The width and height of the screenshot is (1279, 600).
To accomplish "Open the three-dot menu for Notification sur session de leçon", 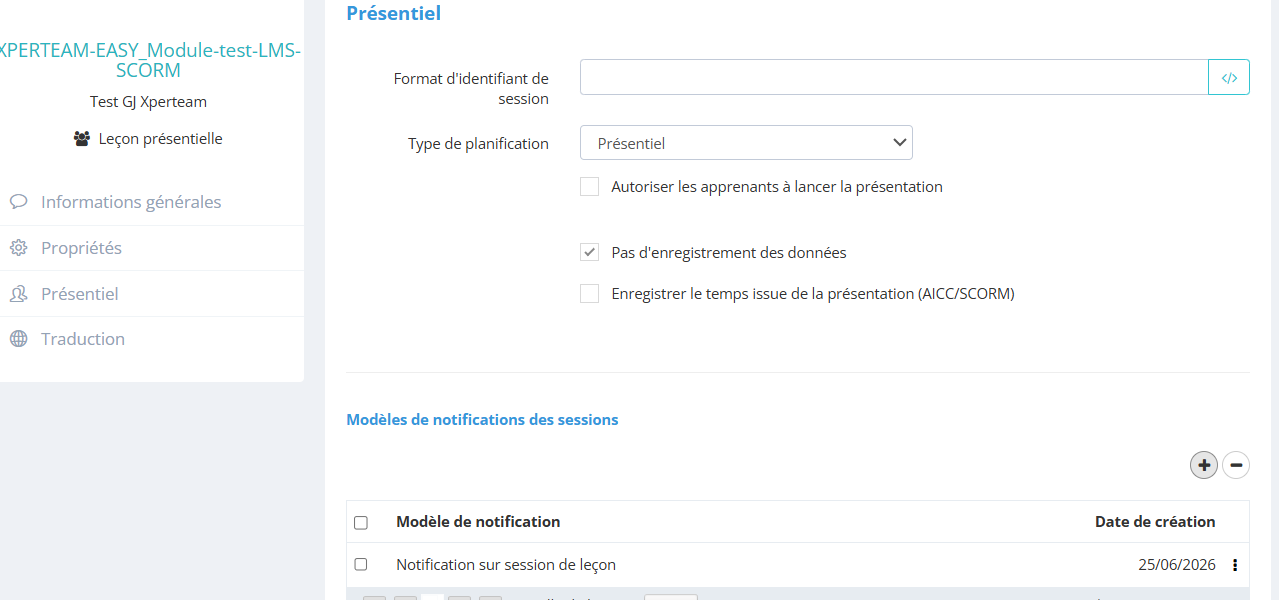I will pos(1235,565).
